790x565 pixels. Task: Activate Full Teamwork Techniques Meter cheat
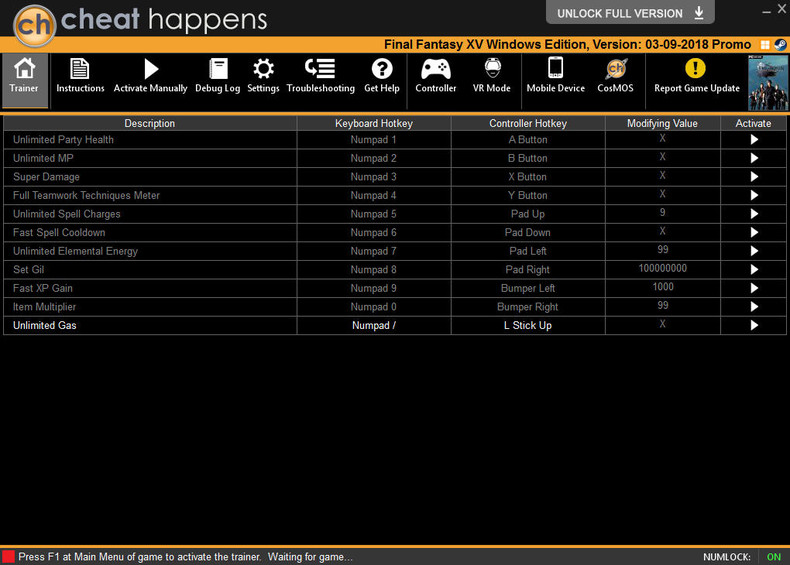pos(754,195)
